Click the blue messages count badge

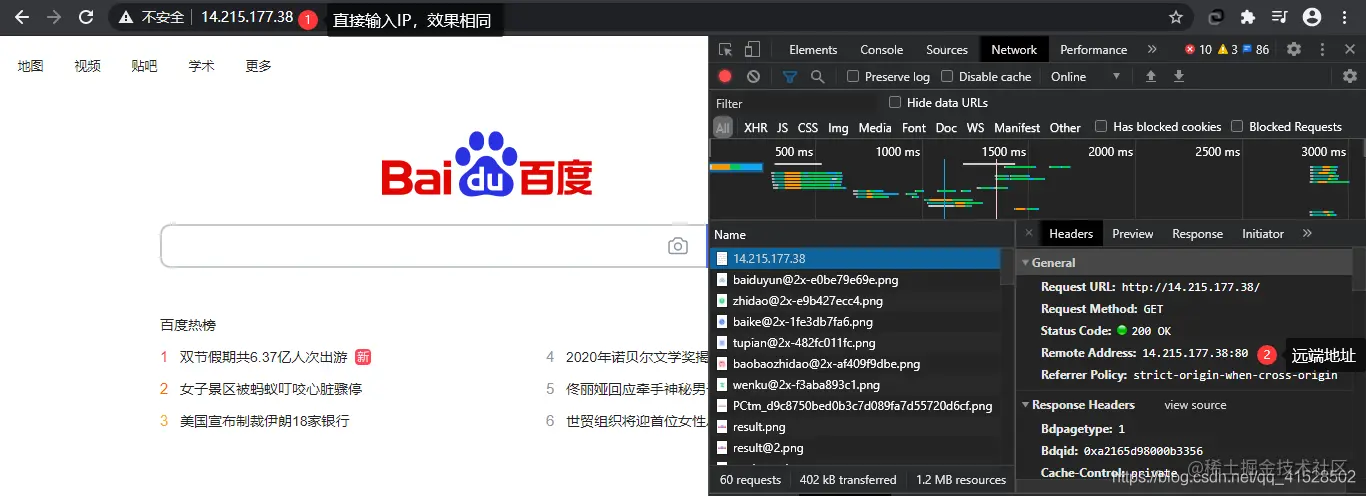coord(1256,49)
